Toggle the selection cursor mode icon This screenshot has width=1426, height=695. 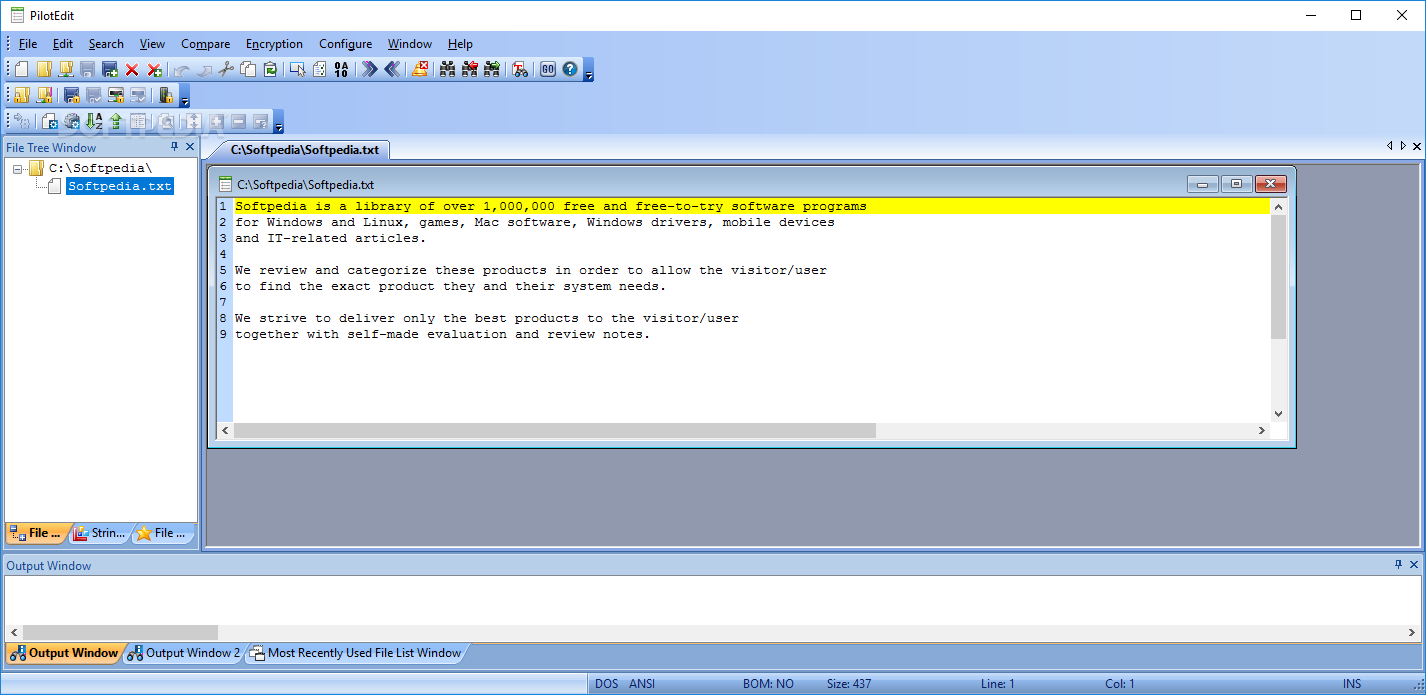(x=297, y=69)
